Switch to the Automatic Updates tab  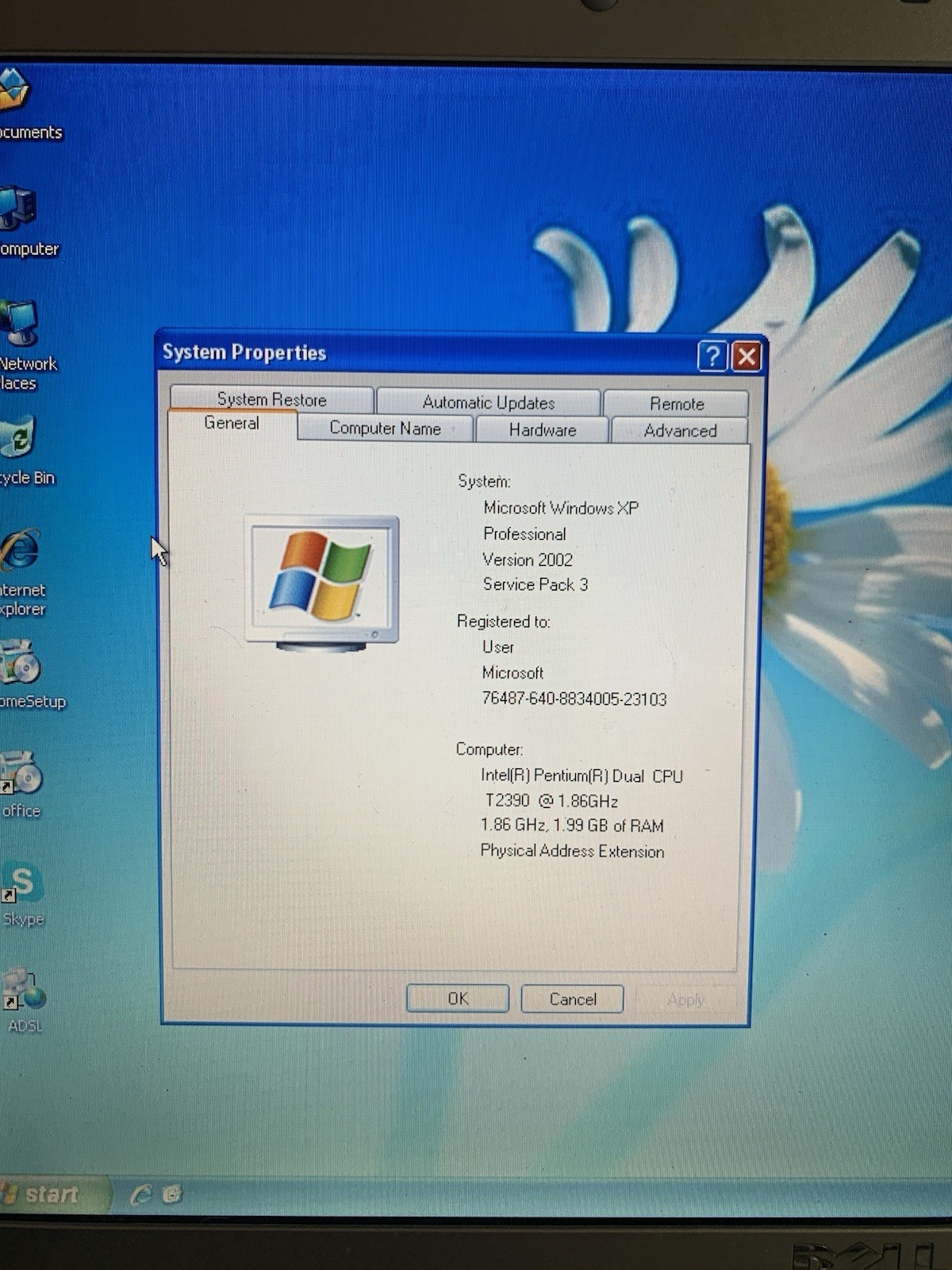(488, 402)
